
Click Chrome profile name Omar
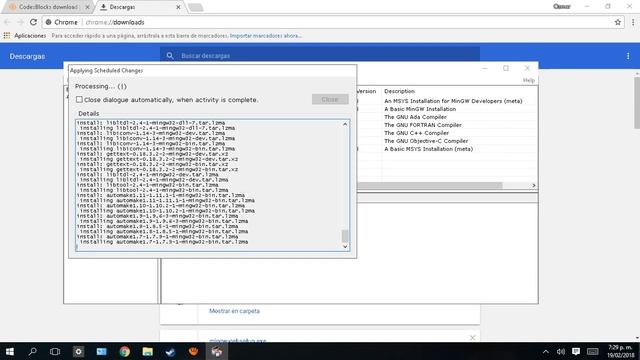pyautogui.click(x=562, y=7)
